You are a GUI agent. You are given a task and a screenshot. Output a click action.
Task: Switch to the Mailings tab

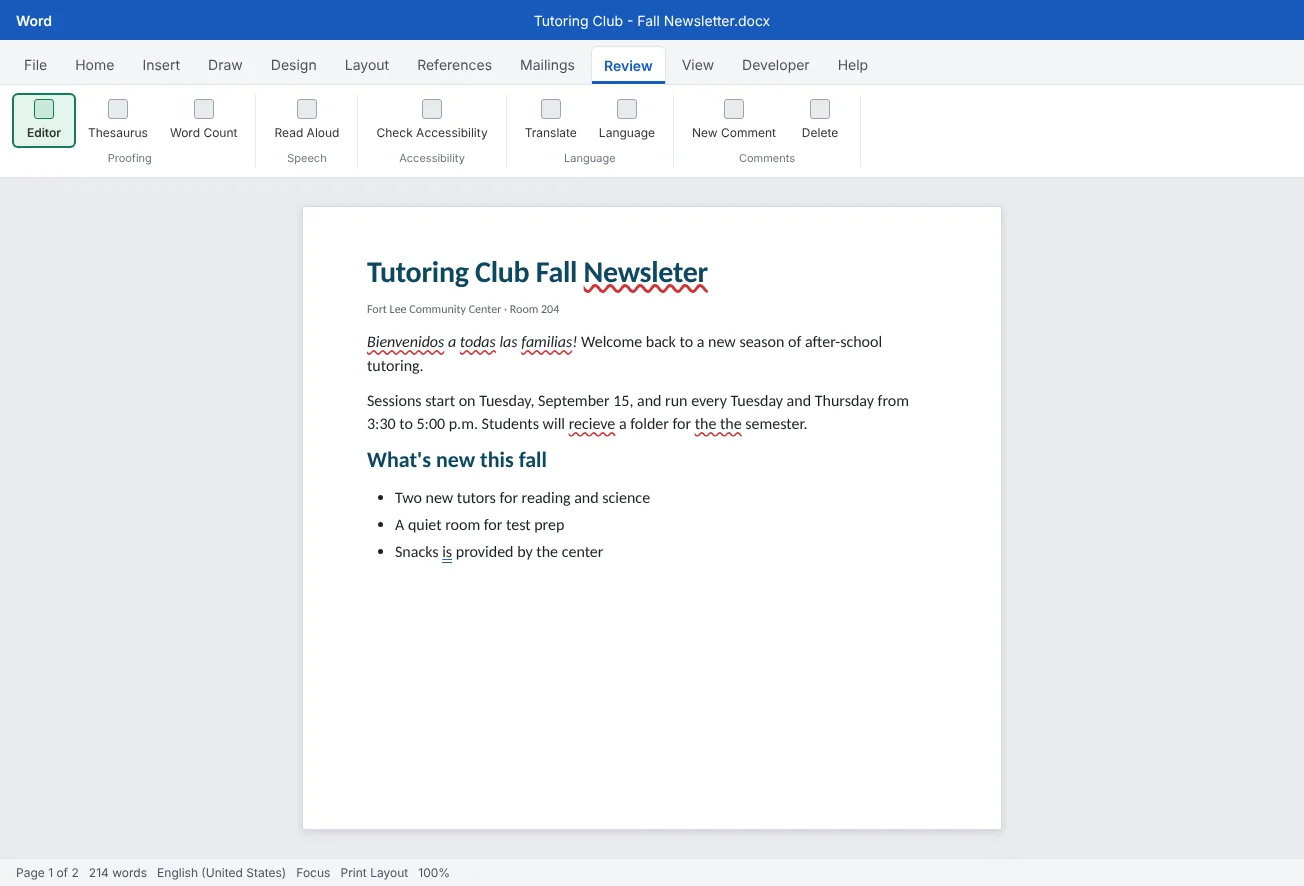tap(547, 65)
